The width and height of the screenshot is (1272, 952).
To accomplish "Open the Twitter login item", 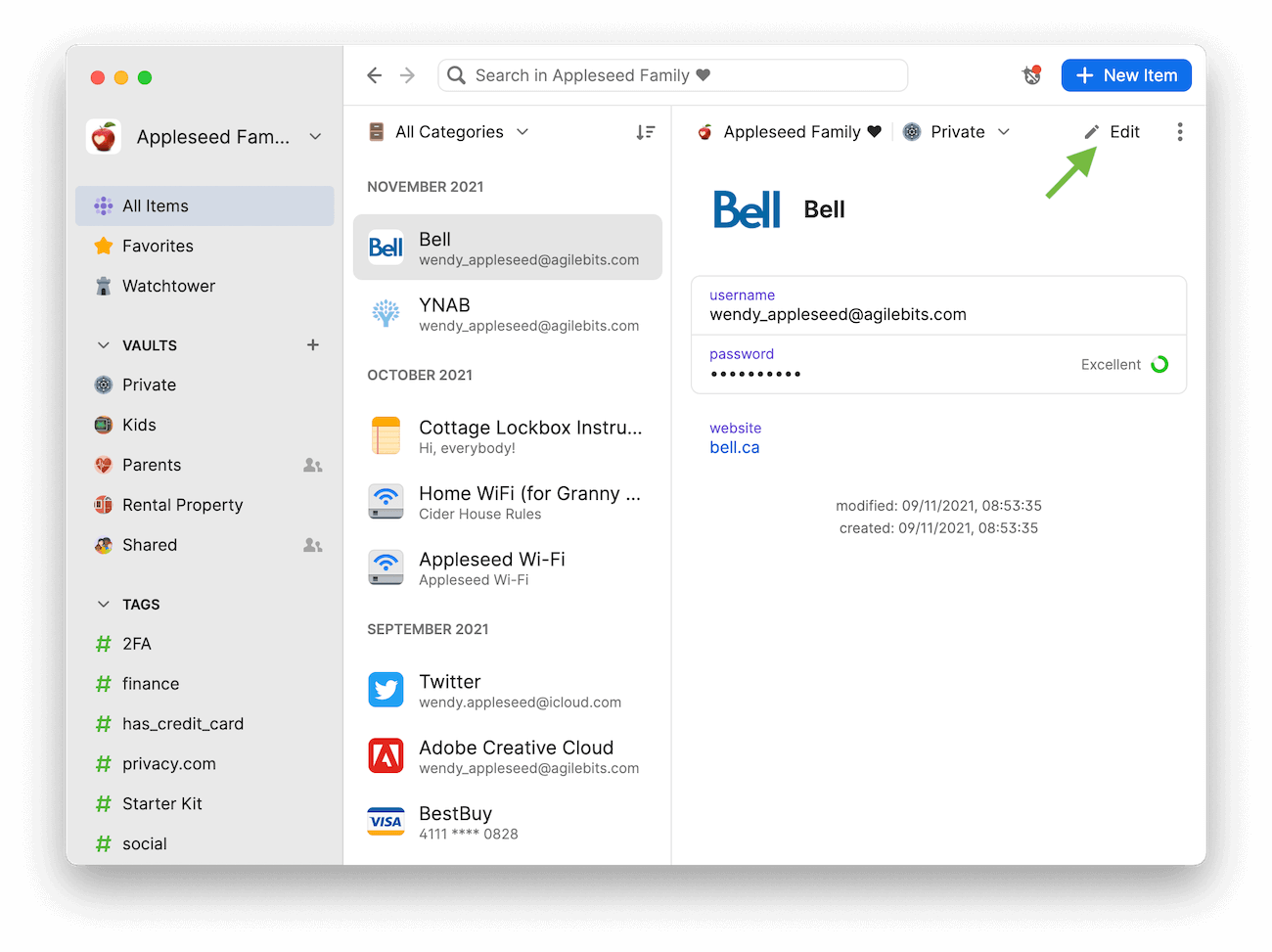I will (x=508, y=690).
